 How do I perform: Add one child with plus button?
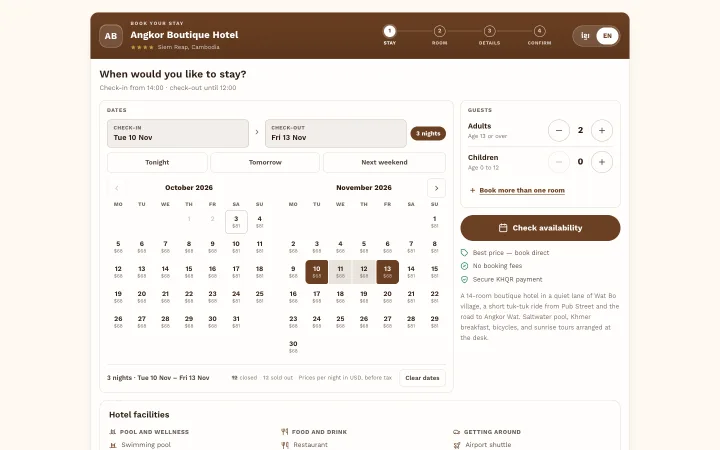pos(602,162)
